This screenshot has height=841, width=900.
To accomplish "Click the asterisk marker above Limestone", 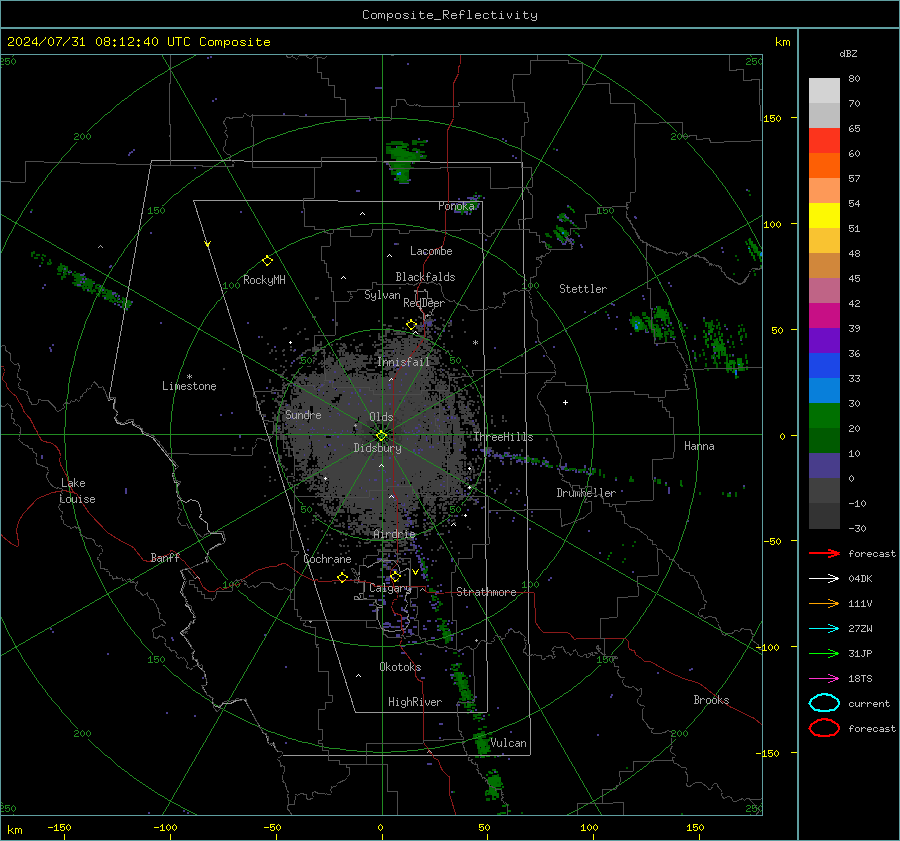I will click(x=189, y=377).
